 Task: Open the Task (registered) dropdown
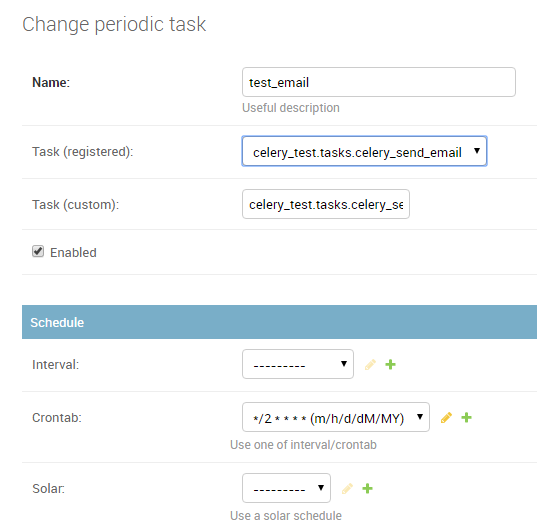pos(364,151)
